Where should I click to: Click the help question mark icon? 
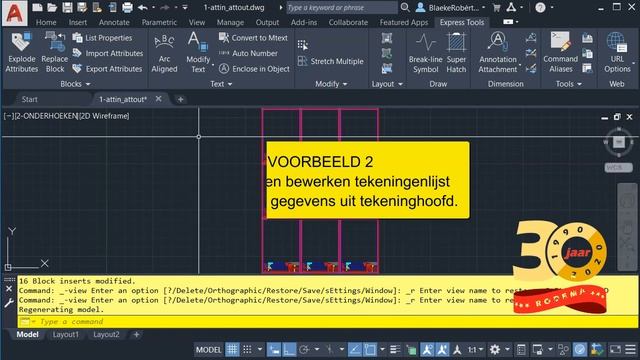click(x=540, y=7)
